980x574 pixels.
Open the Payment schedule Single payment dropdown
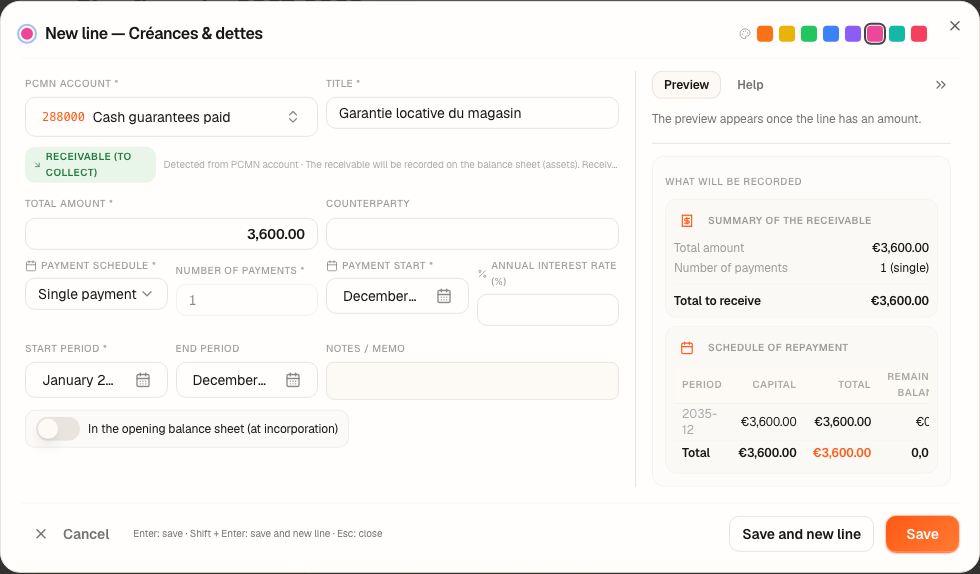[96, 294]
